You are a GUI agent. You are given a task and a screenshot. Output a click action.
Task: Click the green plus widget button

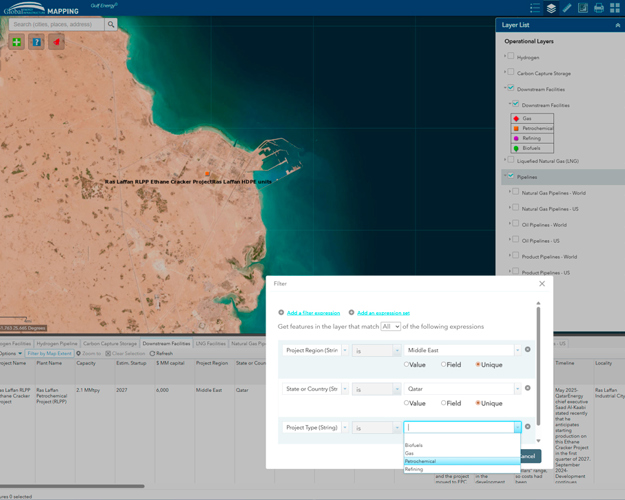coord(16,42)
